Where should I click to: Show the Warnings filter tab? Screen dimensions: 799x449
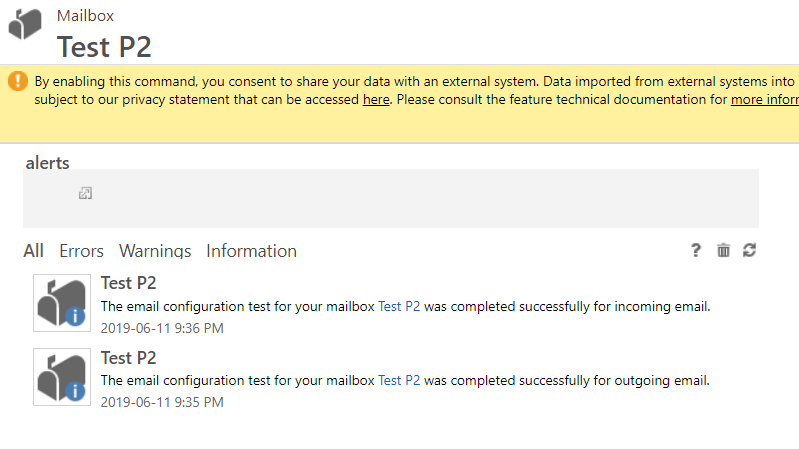coord(155,251)
